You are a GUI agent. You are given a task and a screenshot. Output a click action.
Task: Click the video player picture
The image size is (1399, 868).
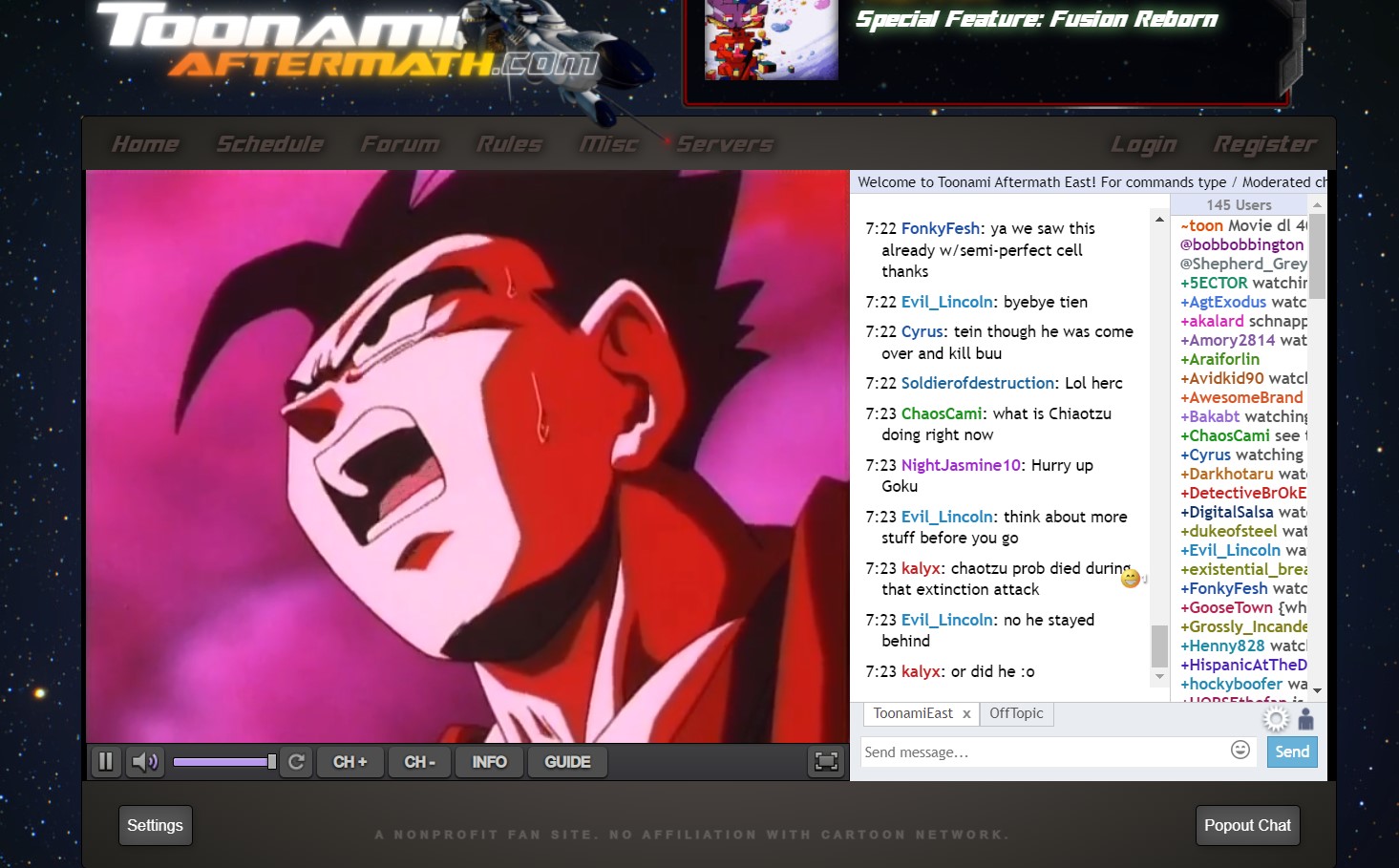tap(467, 456)
